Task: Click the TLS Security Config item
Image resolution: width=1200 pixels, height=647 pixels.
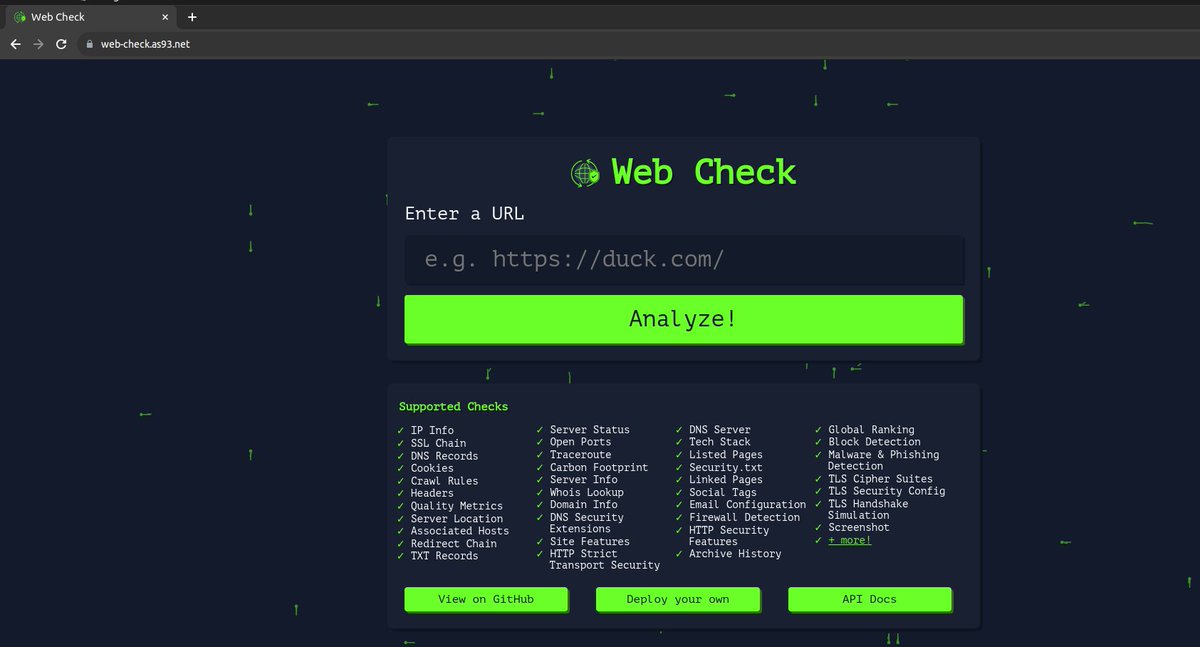Action: point(886,491)
